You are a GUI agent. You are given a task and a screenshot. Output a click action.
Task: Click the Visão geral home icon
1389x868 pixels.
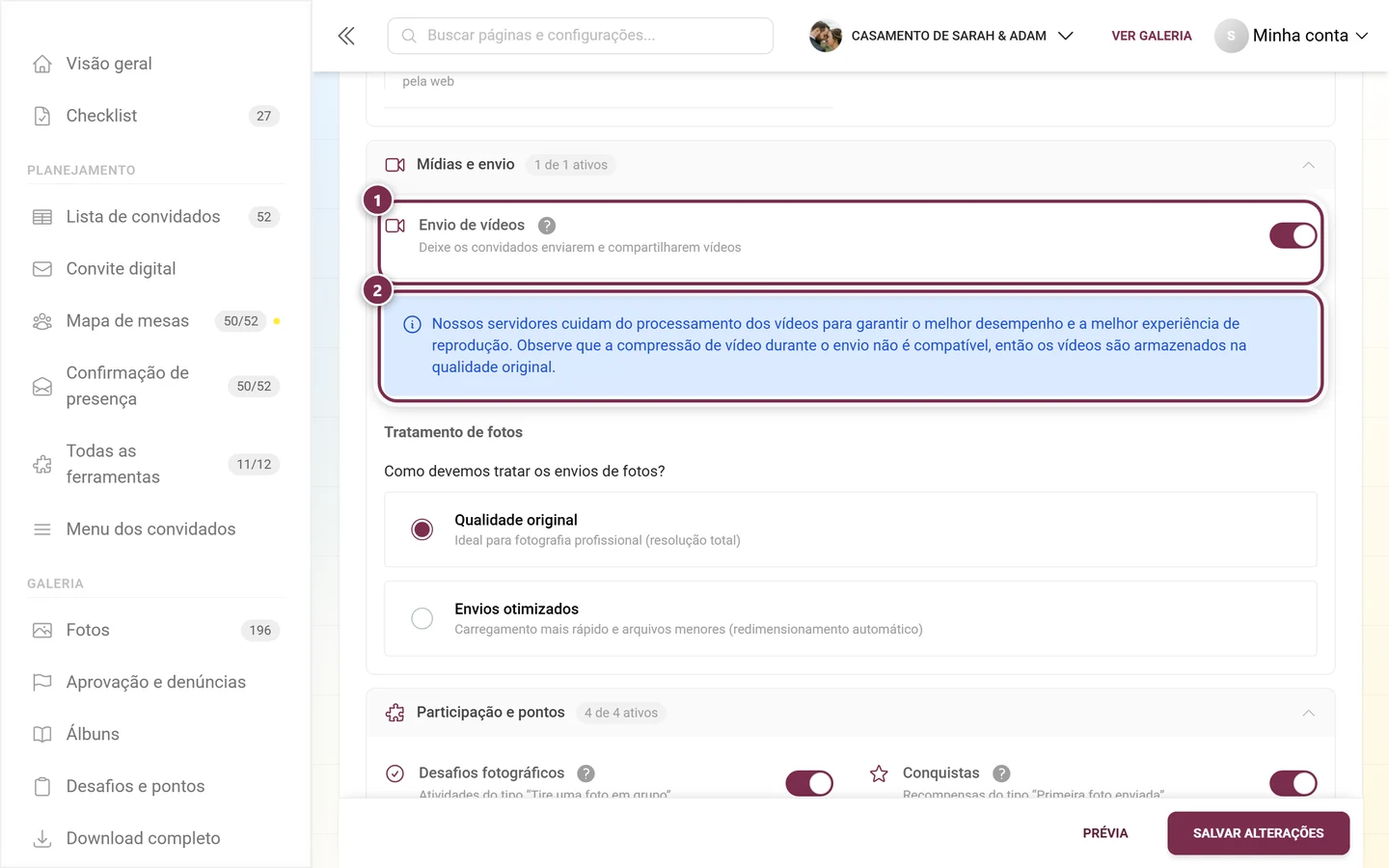42,64
